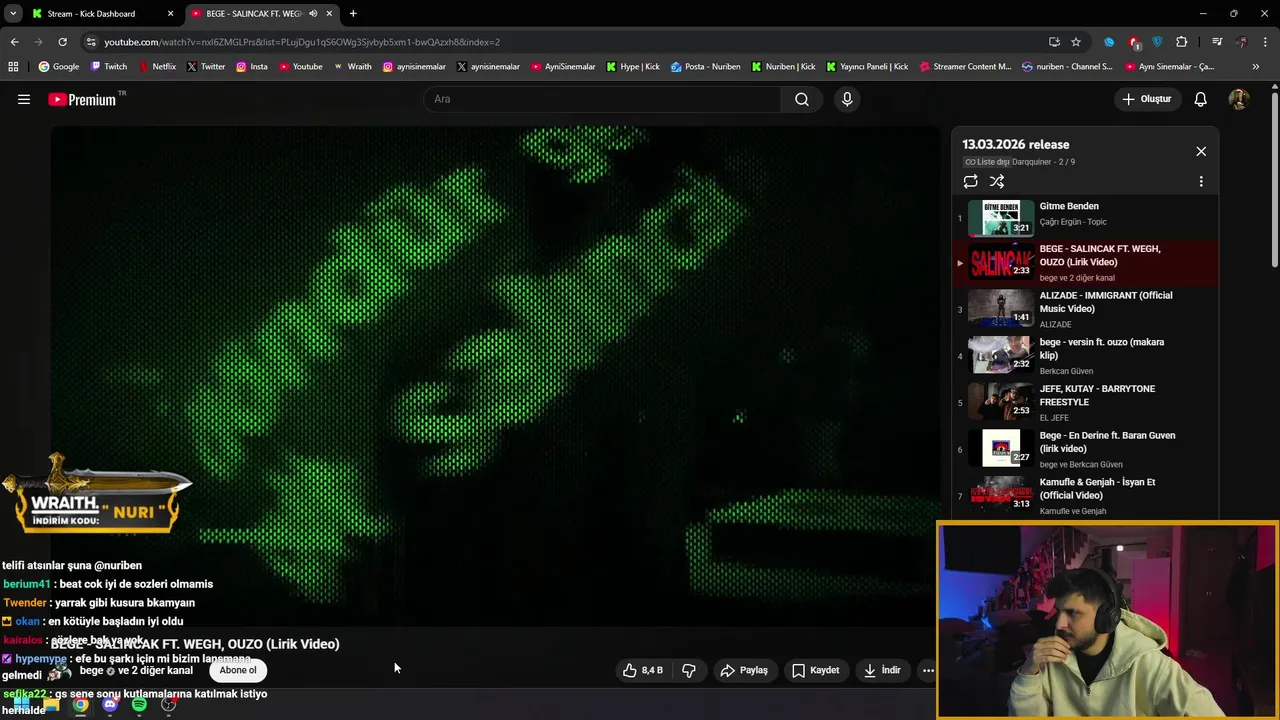1280x720 pixels.
Task: Subscribe using the Abone ol button
Action: 238,670
